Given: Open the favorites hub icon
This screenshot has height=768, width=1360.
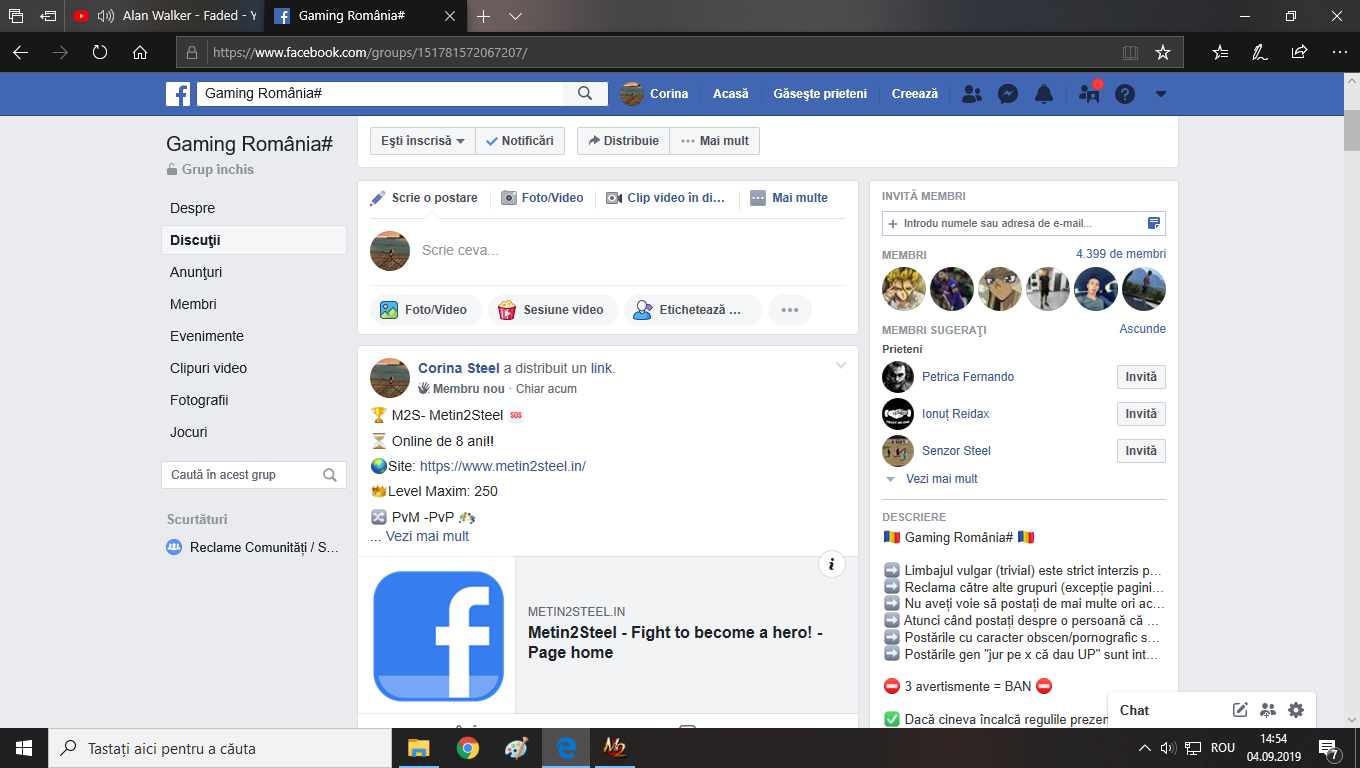Looking at the screenshot, I should [x=1220, y=52].
